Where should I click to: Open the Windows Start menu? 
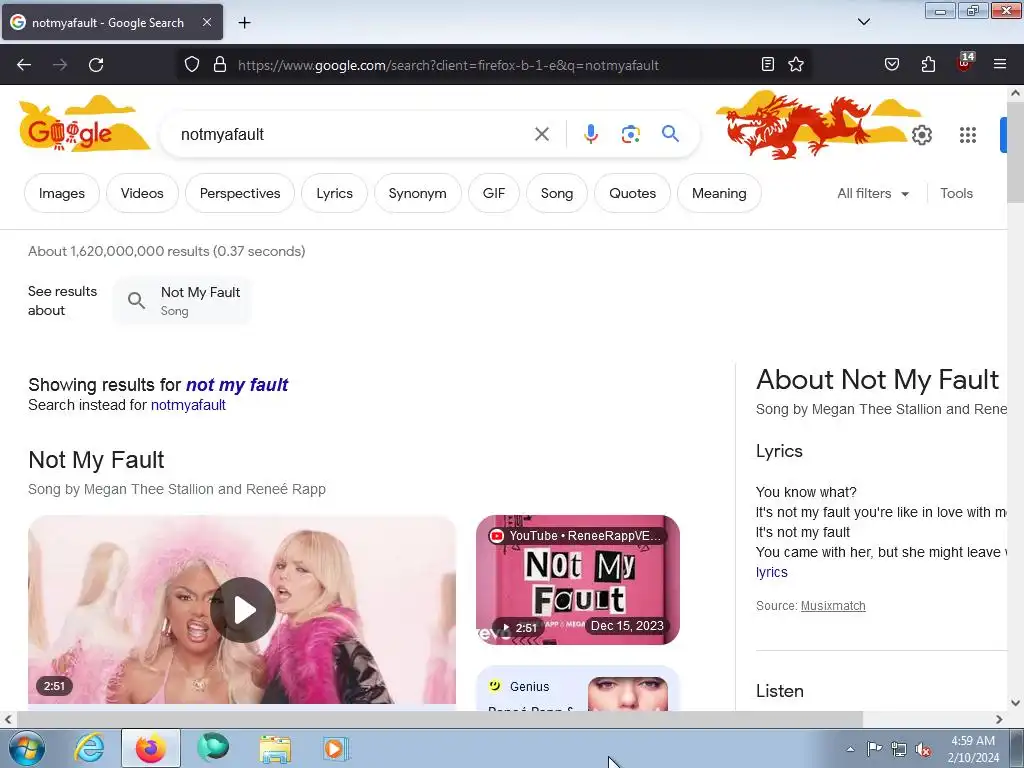(x=26, y=748)
